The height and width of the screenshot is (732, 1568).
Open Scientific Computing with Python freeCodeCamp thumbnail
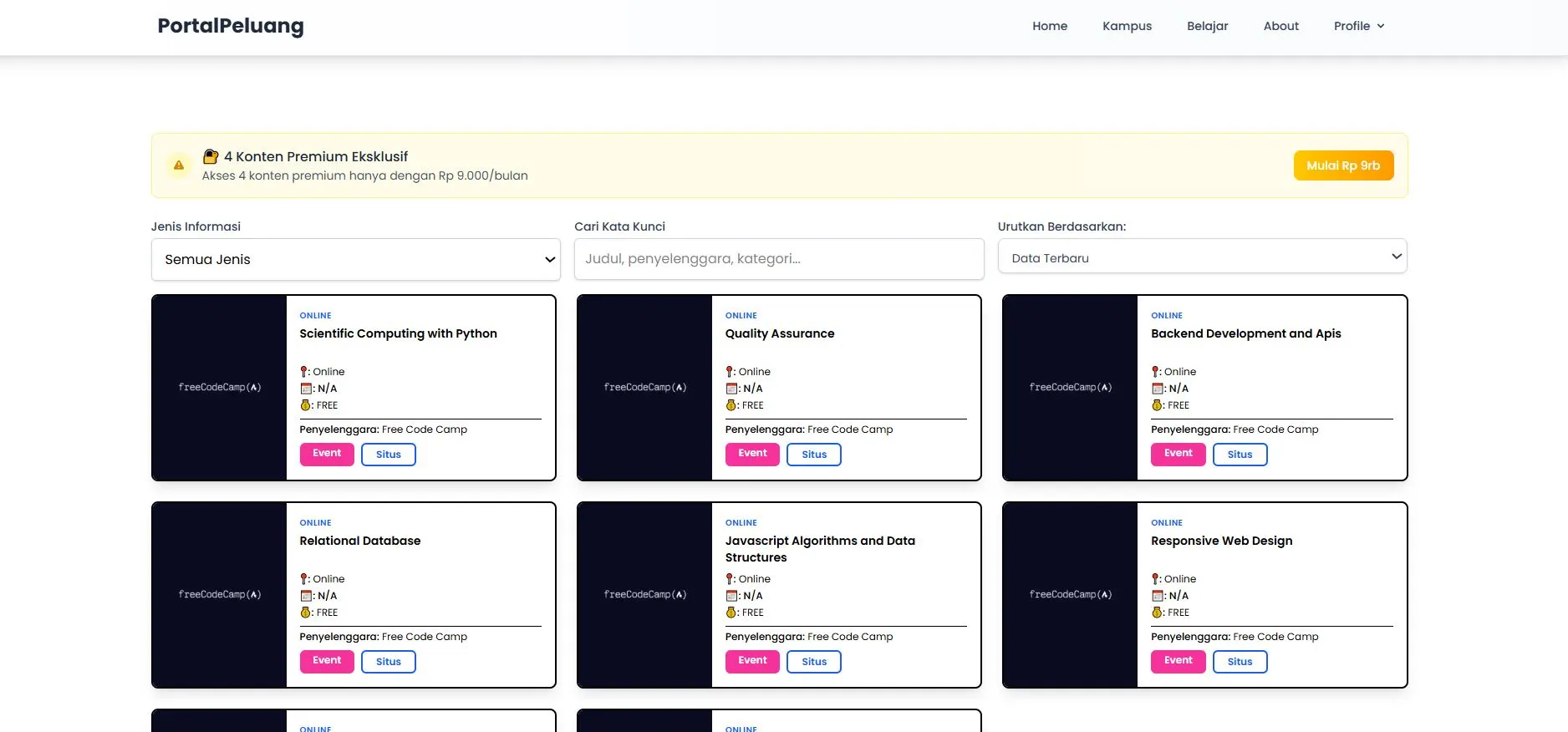tap(220, 388)
